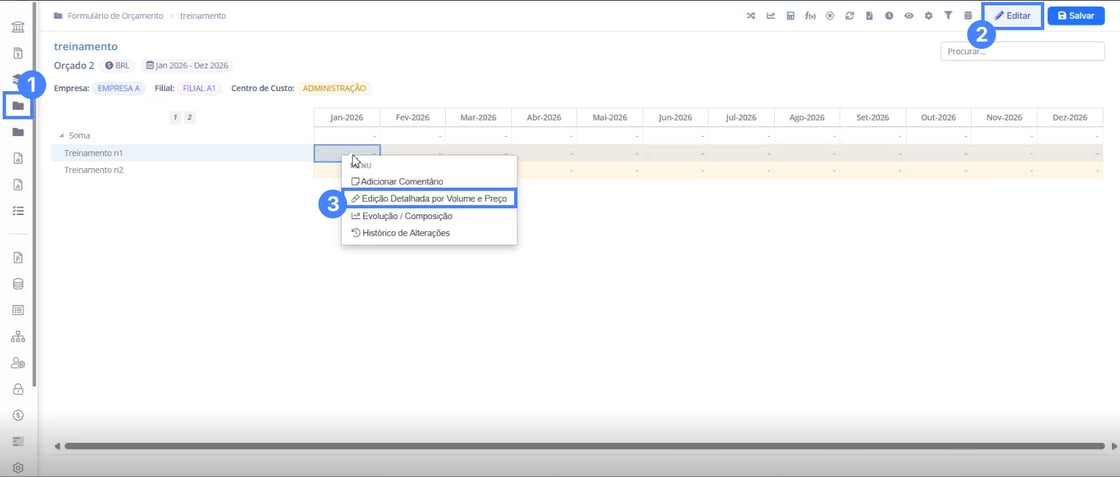Open the dollar document icon in sidebar
1120x477 pixels.
[x=18, y=54]
